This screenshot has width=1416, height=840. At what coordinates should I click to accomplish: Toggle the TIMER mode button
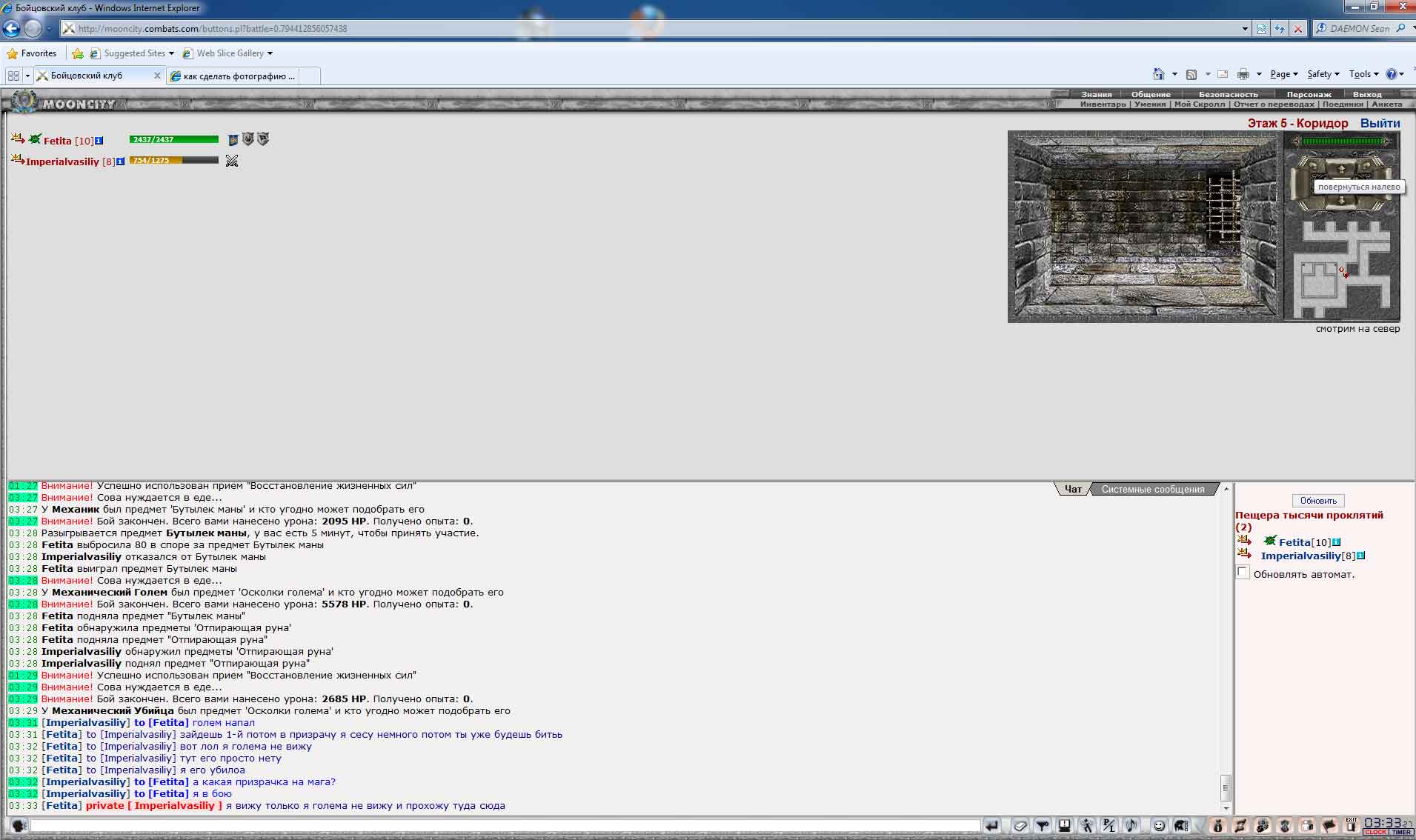coord(1401,833)
